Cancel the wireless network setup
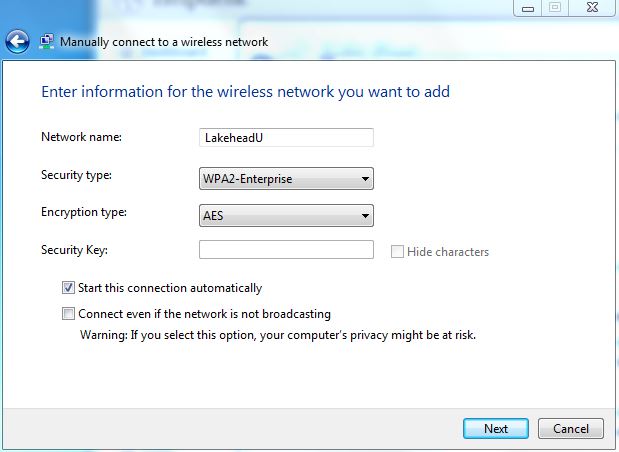Screen dimensions: 619x452 pos(570,428)
